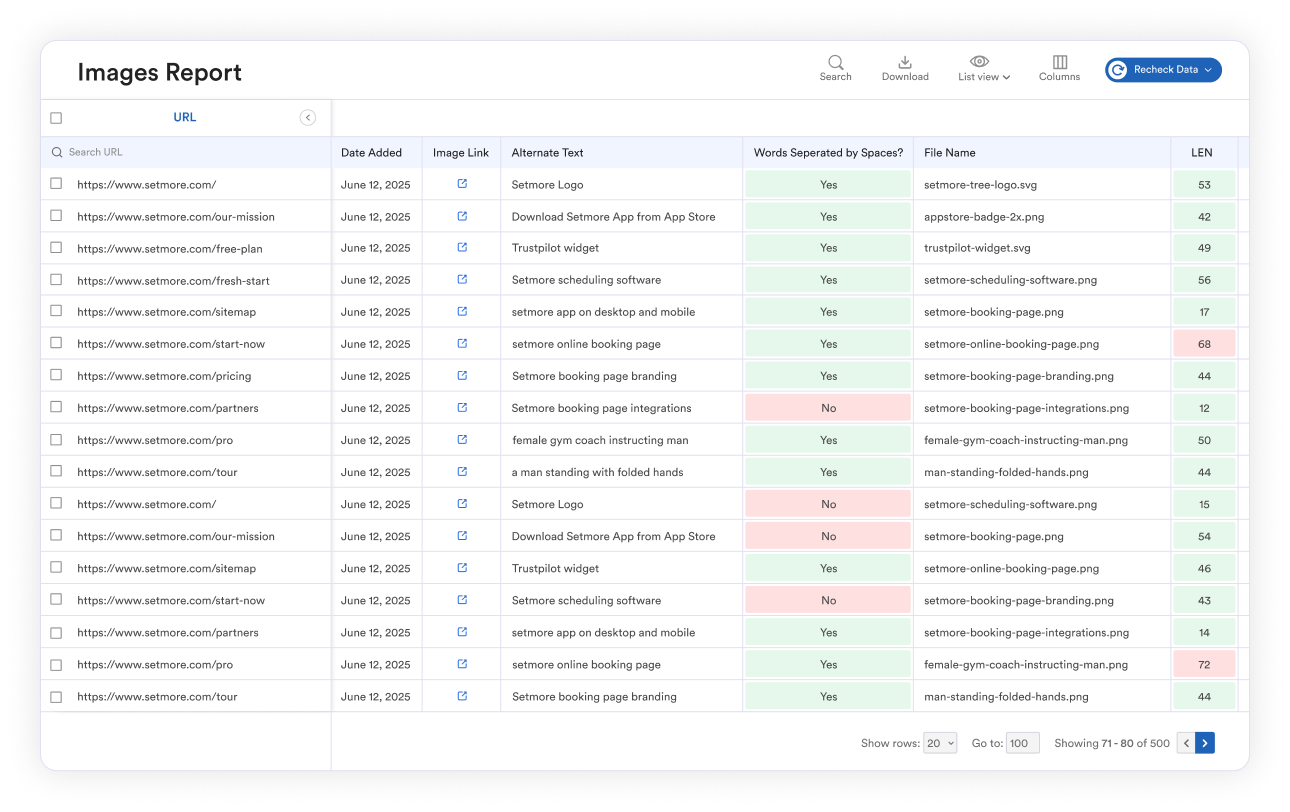The height and width of the screenshot is (812, 1290).
Task: Click the green LEN badge showing 53
Action: click(1203, 184)
